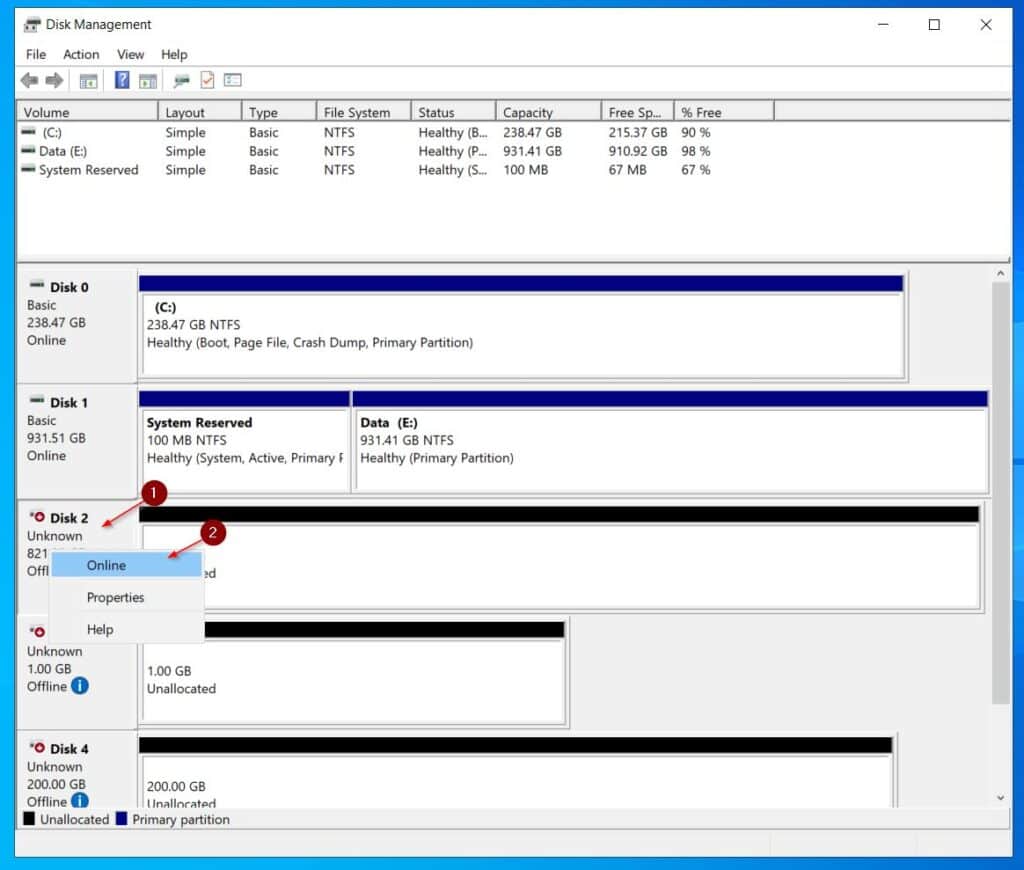Viewport: 1024px width, 870px height.
Task: Select the Data (E:) volume name in the list
Action: pyautogui.click(x=63, y=151)
